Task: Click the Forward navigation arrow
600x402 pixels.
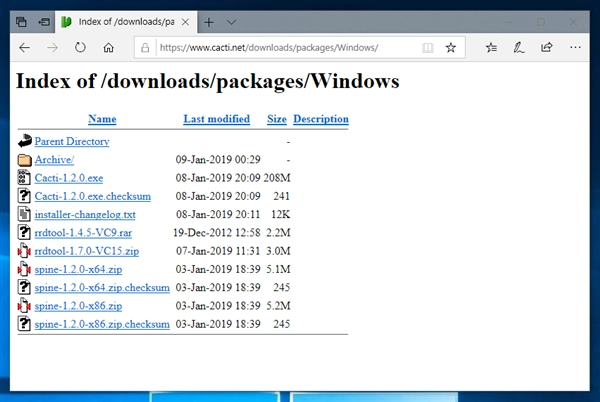Action: (x=52, y=48)
